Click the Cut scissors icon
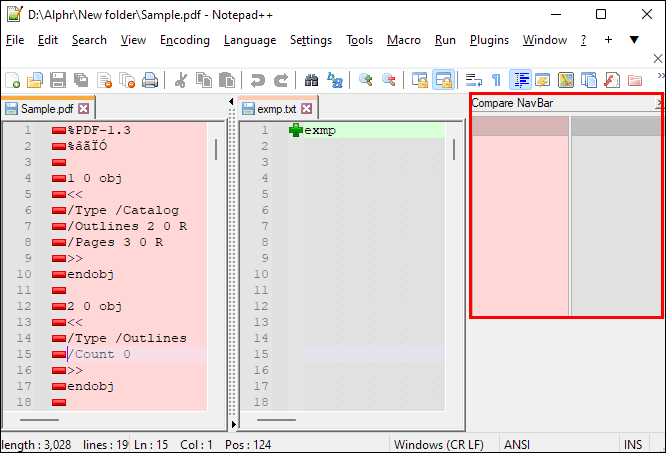This screenshot has height=453, width=666. pos(181,80)
